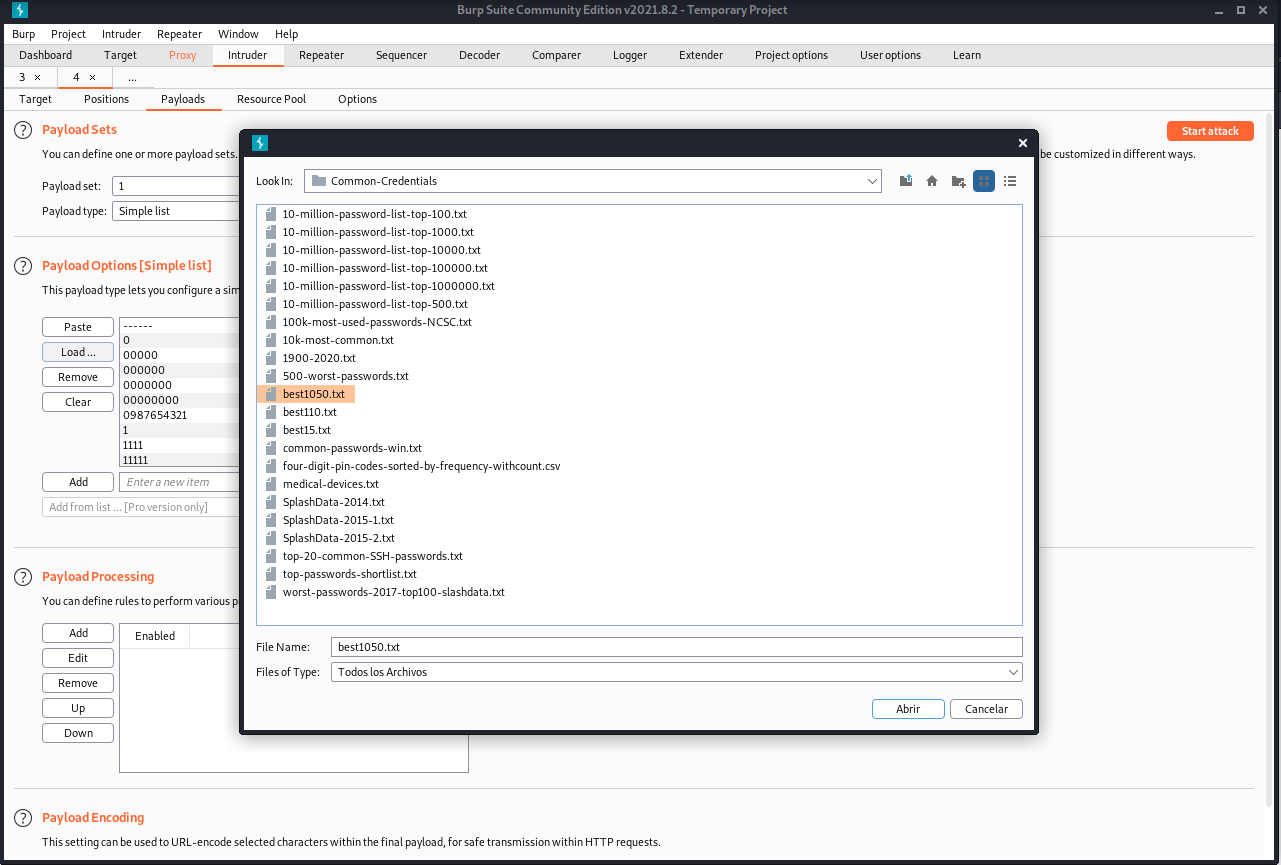Jump to Home folder in file dialog
The height and width of the screenshot is (865, 1281).
tap(932, 181)
